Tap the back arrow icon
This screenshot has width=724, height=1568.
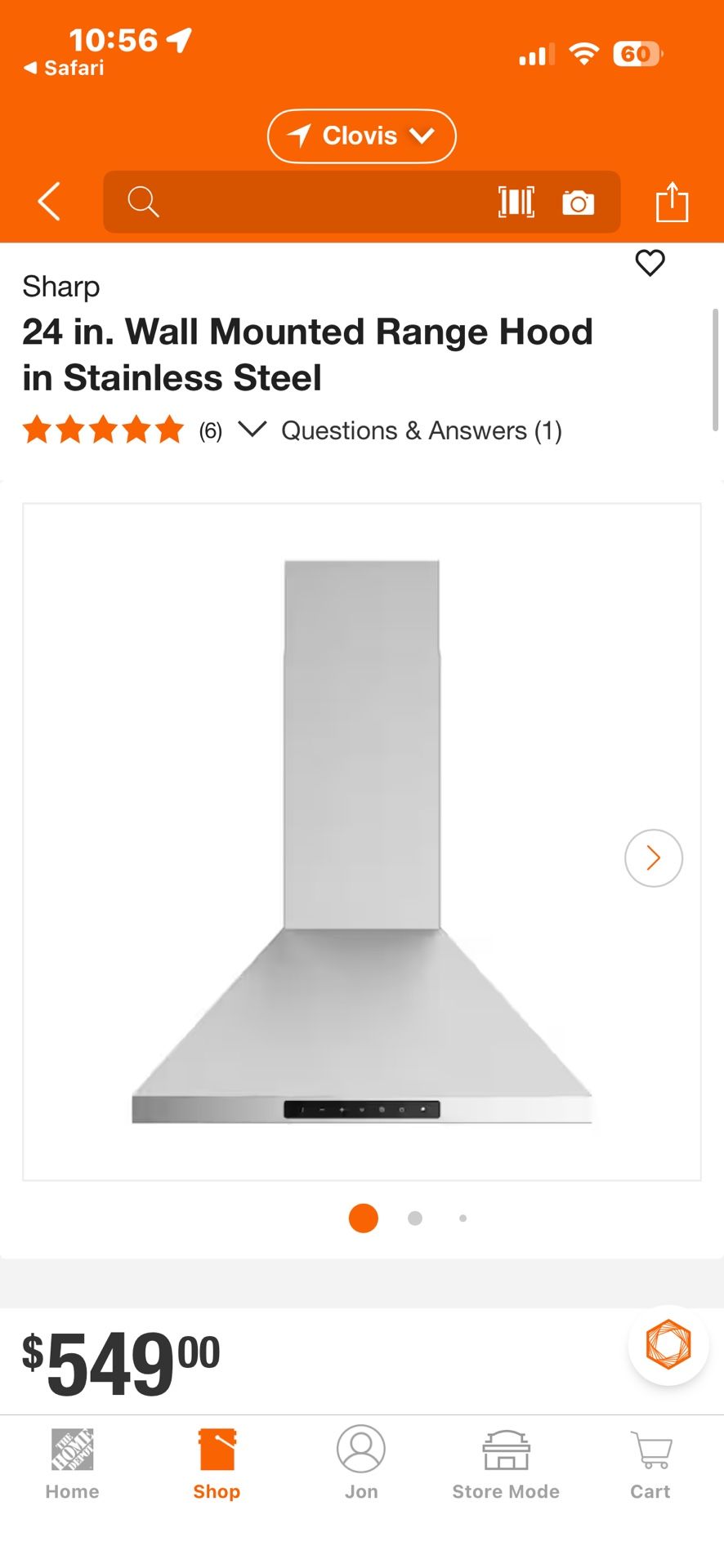click(x=49, y=202)
